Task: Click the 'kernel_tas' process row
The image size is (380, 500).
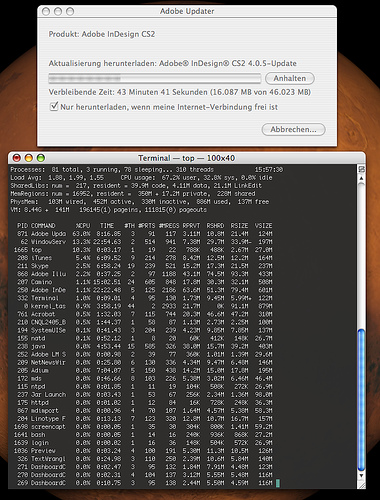Action: click(144, 306)
